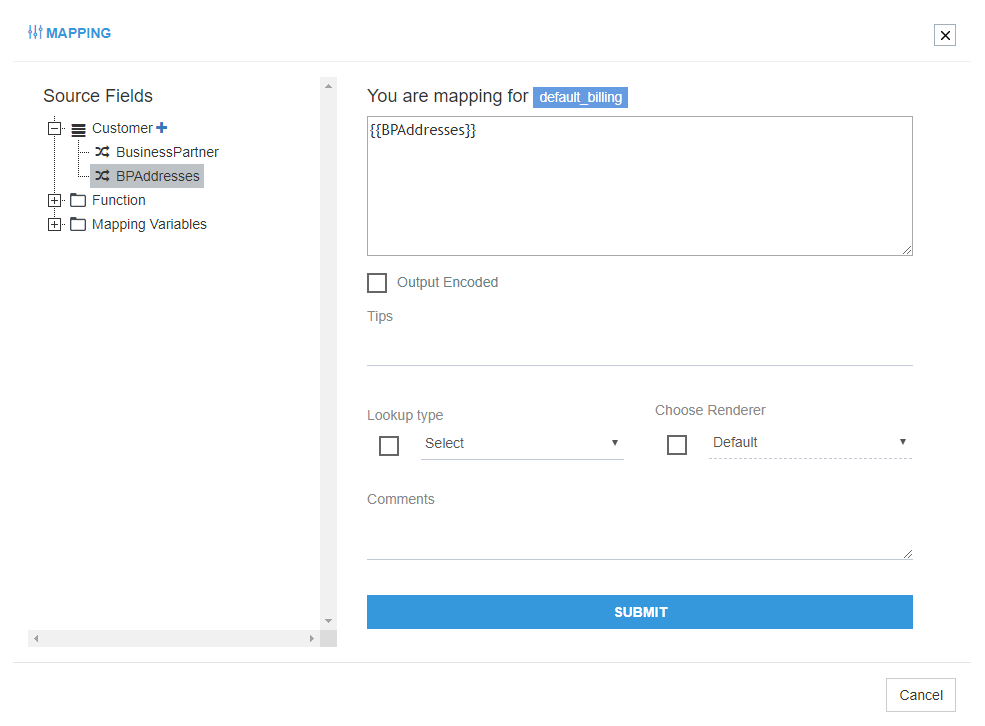Select the BusinessPartner source field
The image size is (985, 726).
point(167,152)
